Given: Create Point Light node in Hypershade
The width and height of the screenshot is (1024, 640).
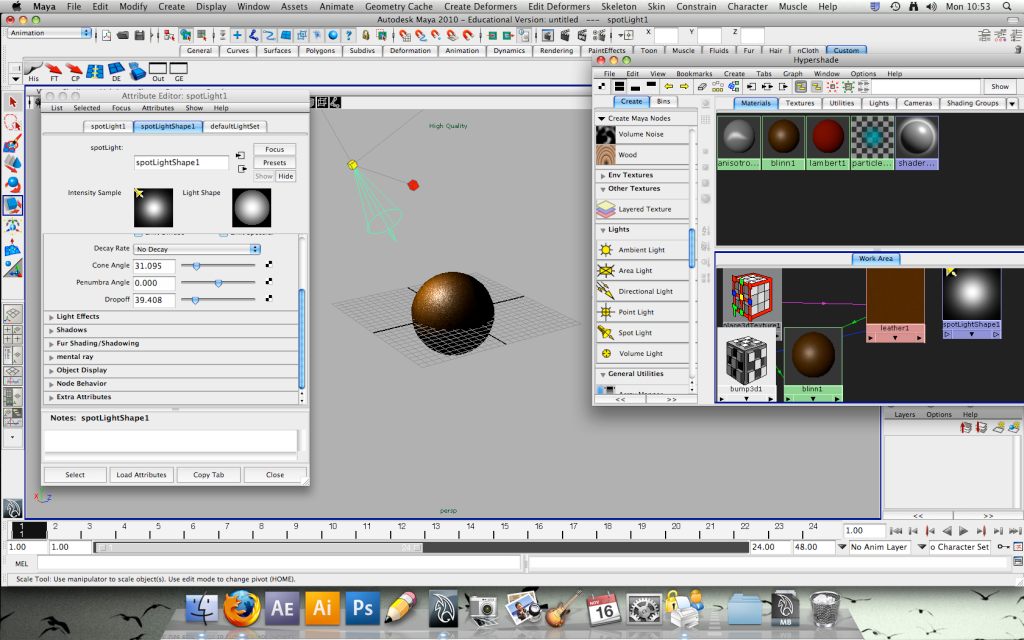Looking at the screenshot, I should tap(642, 312).
